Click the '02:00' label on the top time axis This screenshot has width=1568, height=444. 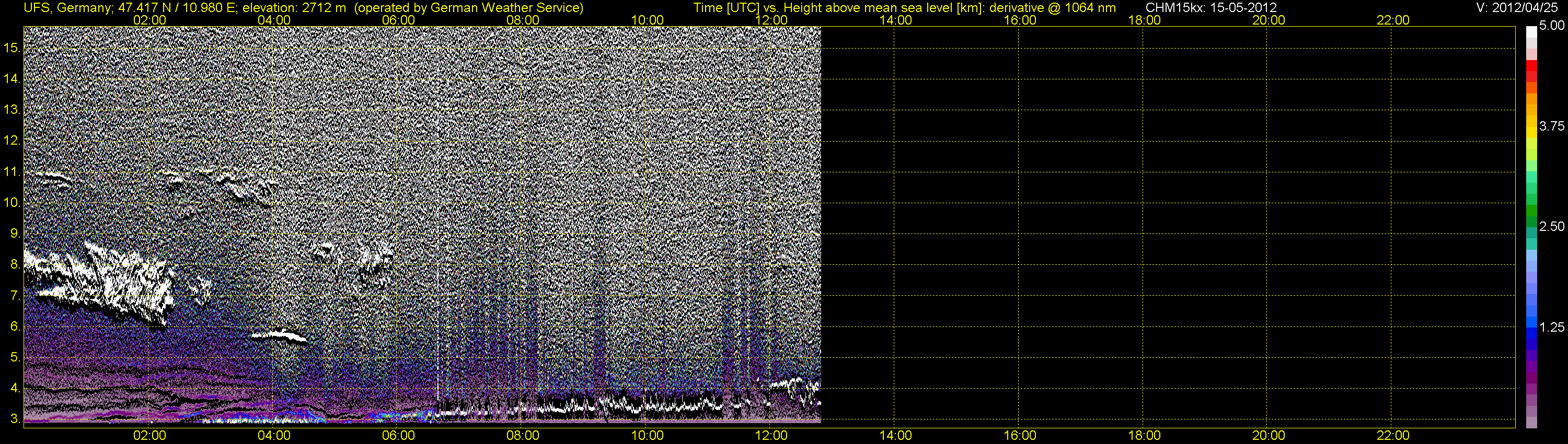click(x=149, y=19)
